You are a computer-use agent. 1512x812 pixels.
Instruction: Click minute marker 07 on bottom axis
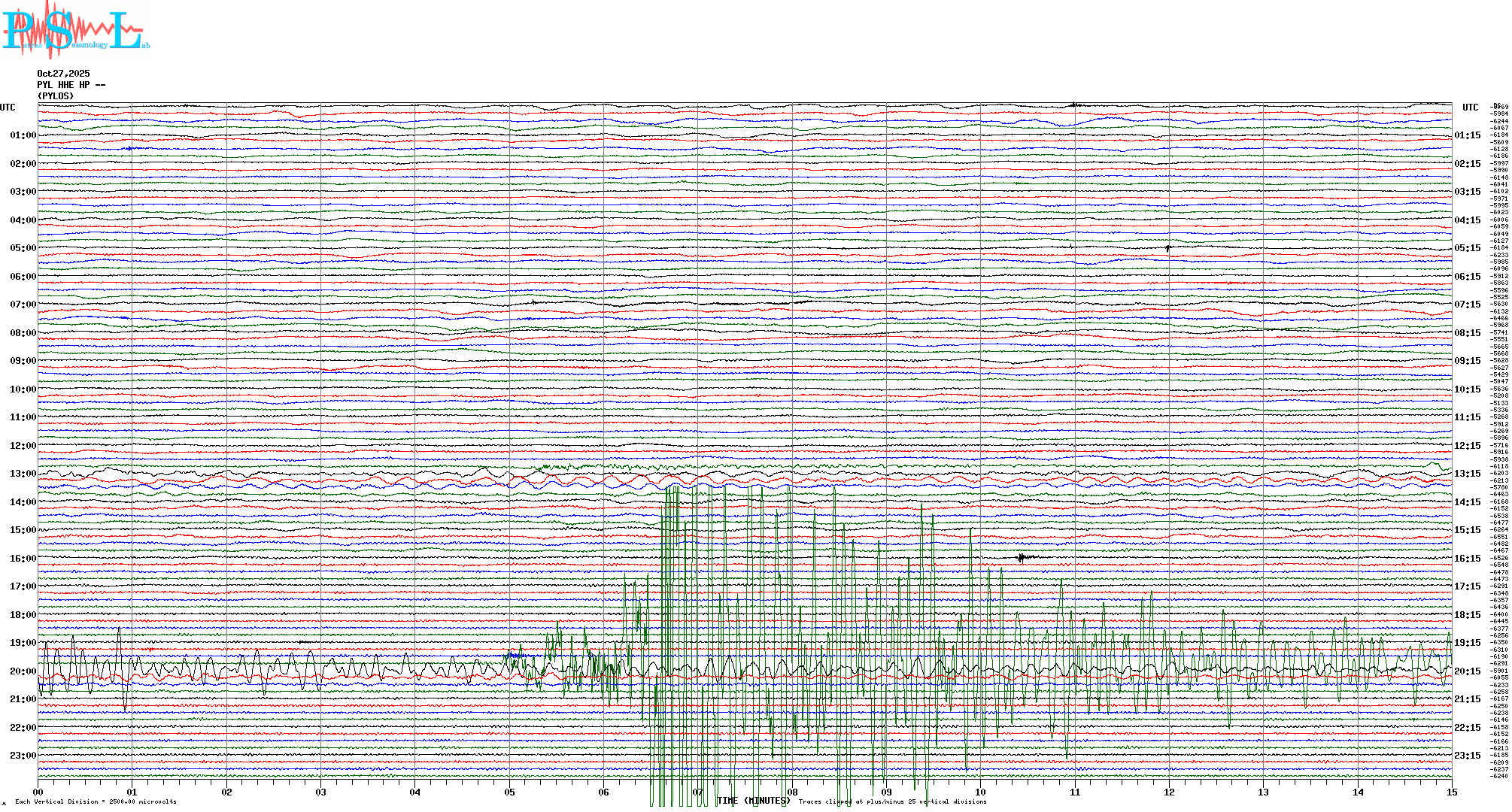click(698, 792)
